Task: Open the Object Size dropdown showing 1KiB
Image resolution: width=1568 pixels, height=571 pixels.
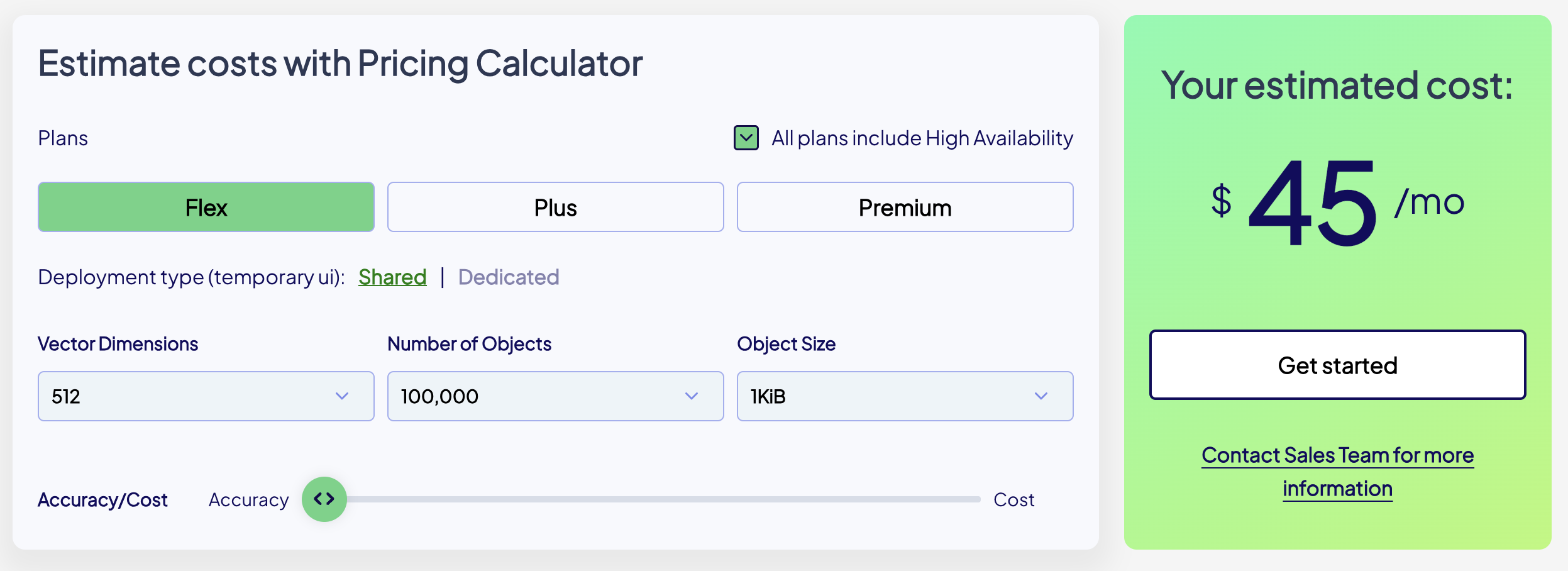Action: coord(905,396)
